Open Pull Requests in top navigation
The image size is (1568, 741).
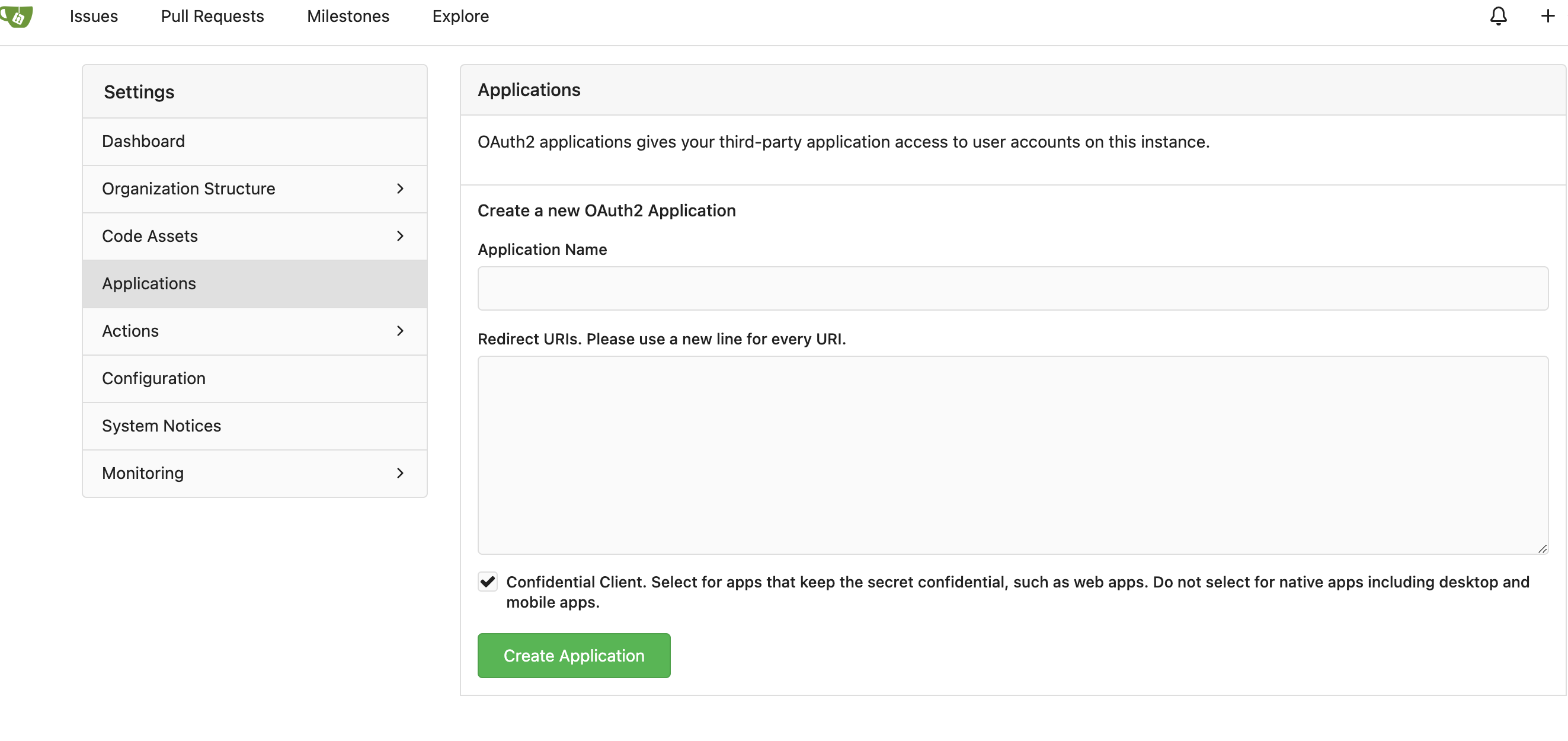pos(212,17)
